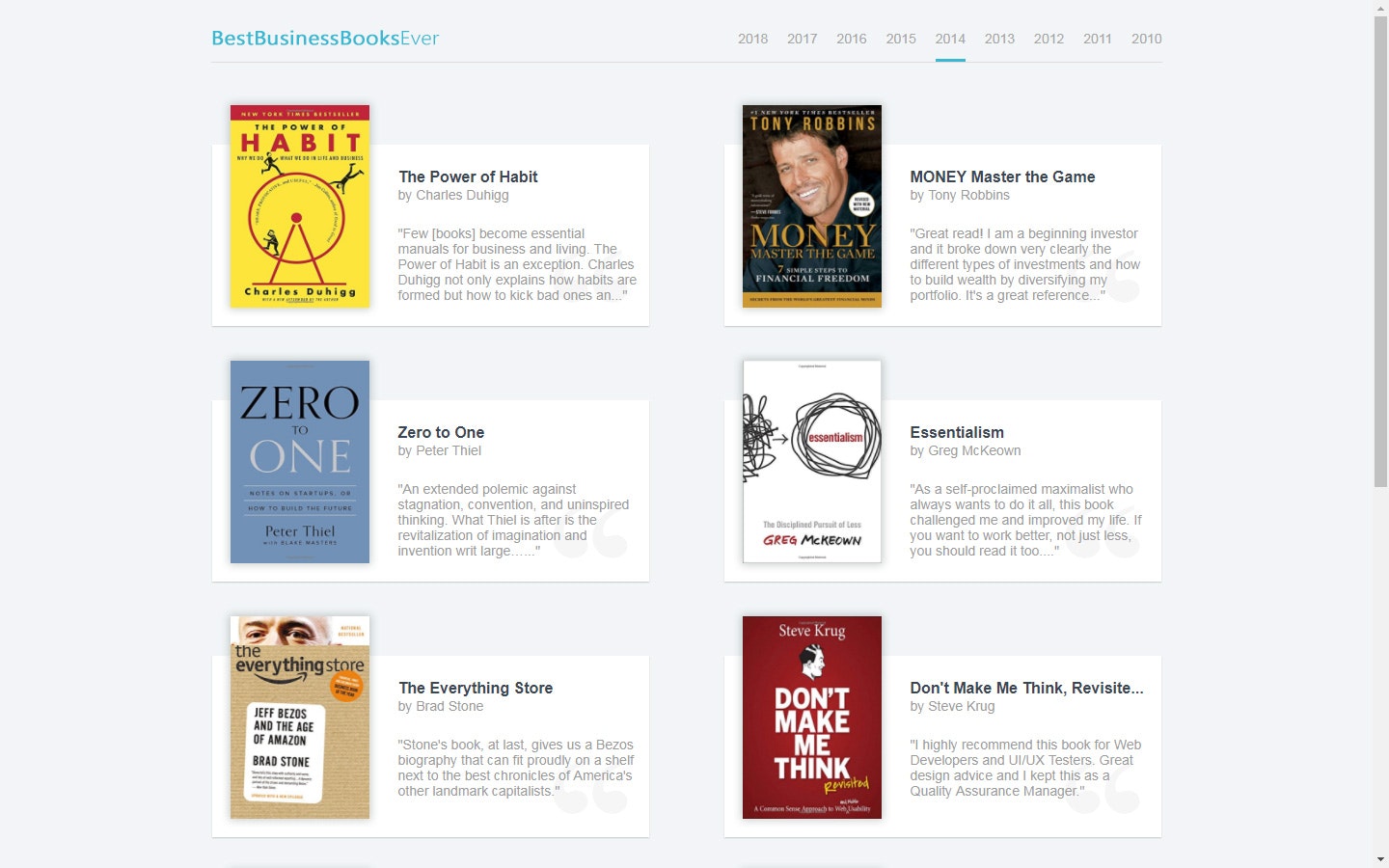Select the 2010 year tab

(1147, 39)
